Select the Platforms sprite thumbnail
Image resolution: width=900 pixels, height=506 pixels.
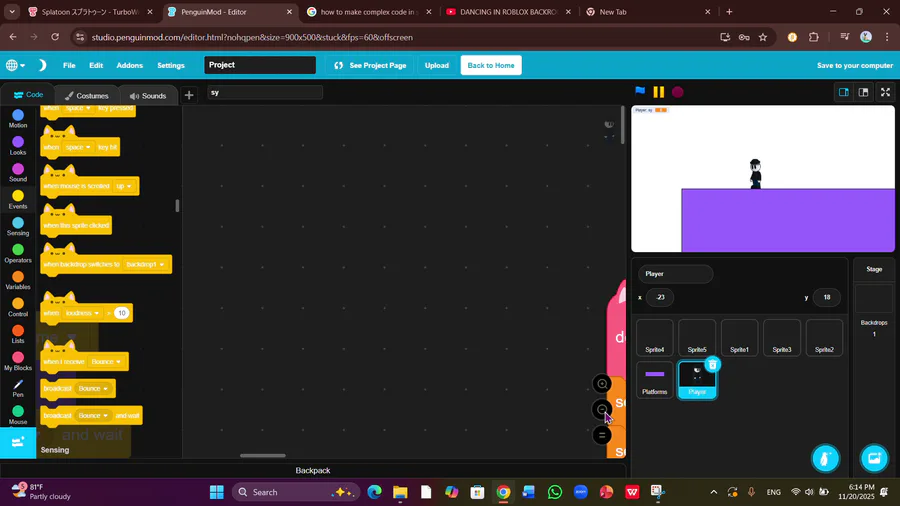(x=654, y=380)
